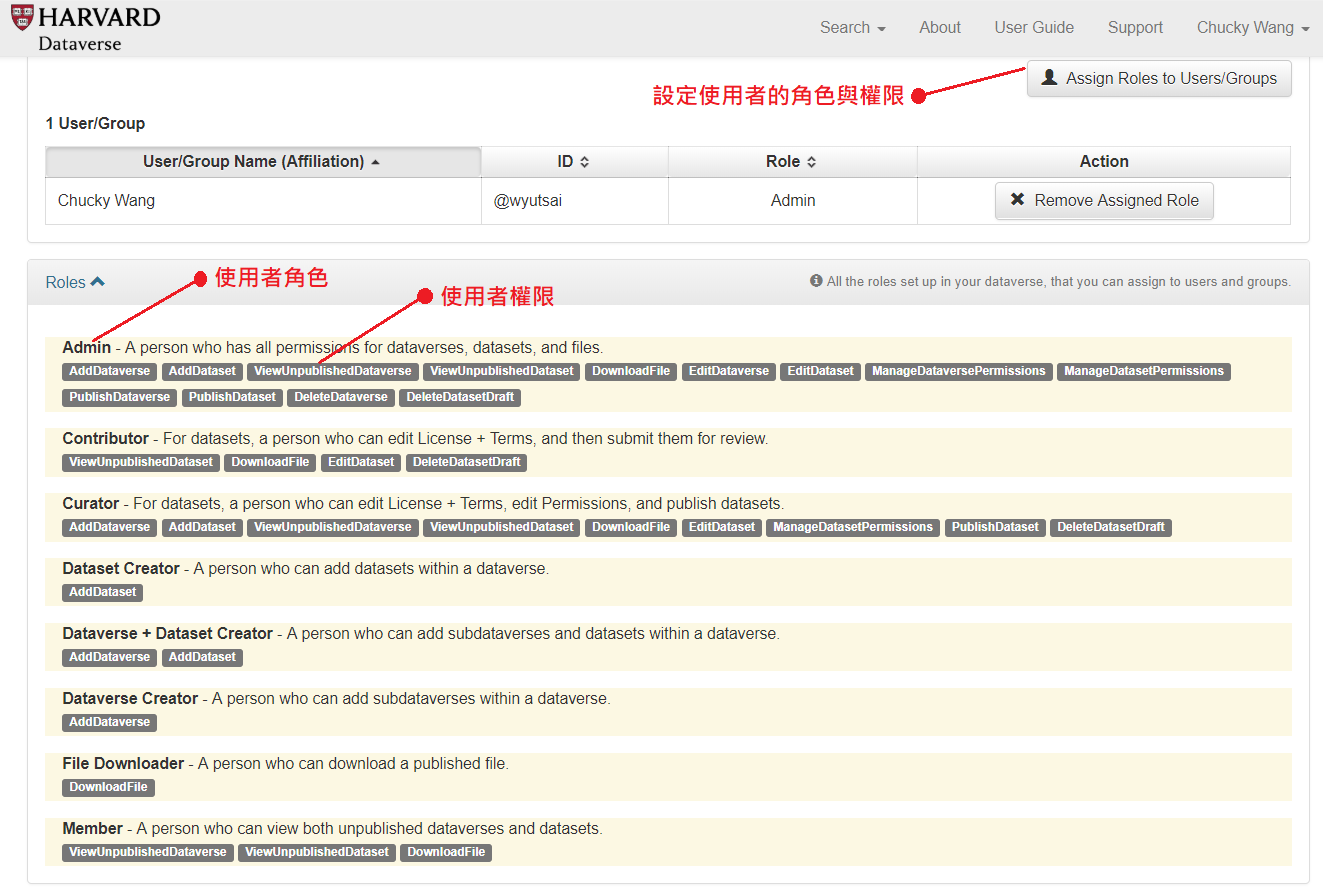The height and width of the screenshot is (893, 1323).
Task: Click Curator's ManageDatasetPermissions tag
Action: click(853, 527)
